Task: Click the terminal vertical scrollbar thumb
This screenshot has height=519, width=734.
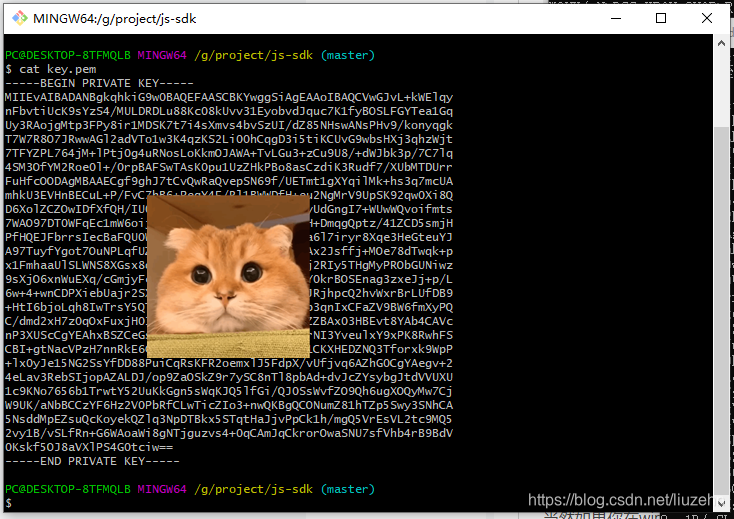Action: pos(721,310)
